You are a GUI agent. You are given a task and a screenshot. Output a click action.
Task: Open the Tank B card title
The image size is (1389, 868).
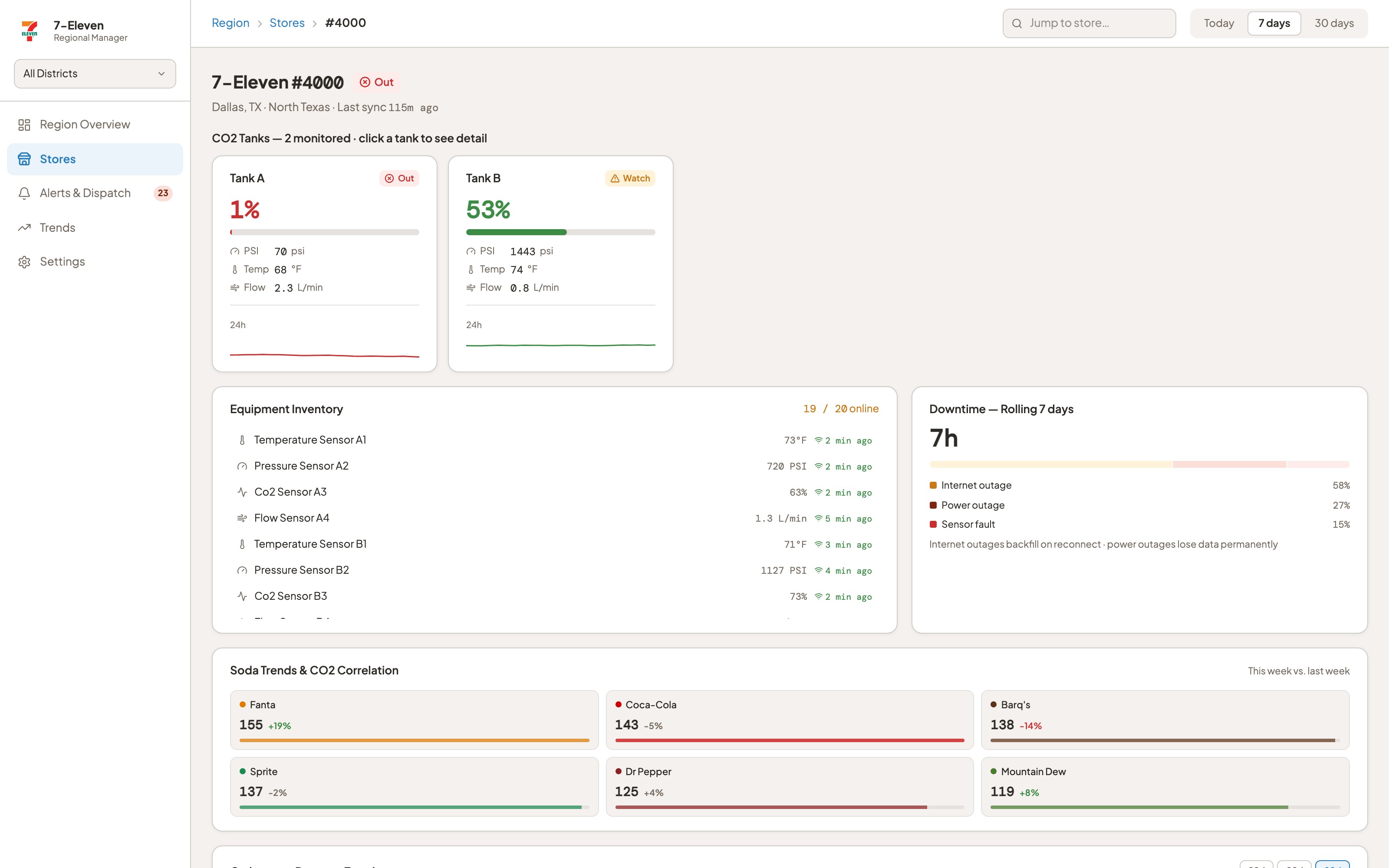pyautogui.click(x=483, y=178)
